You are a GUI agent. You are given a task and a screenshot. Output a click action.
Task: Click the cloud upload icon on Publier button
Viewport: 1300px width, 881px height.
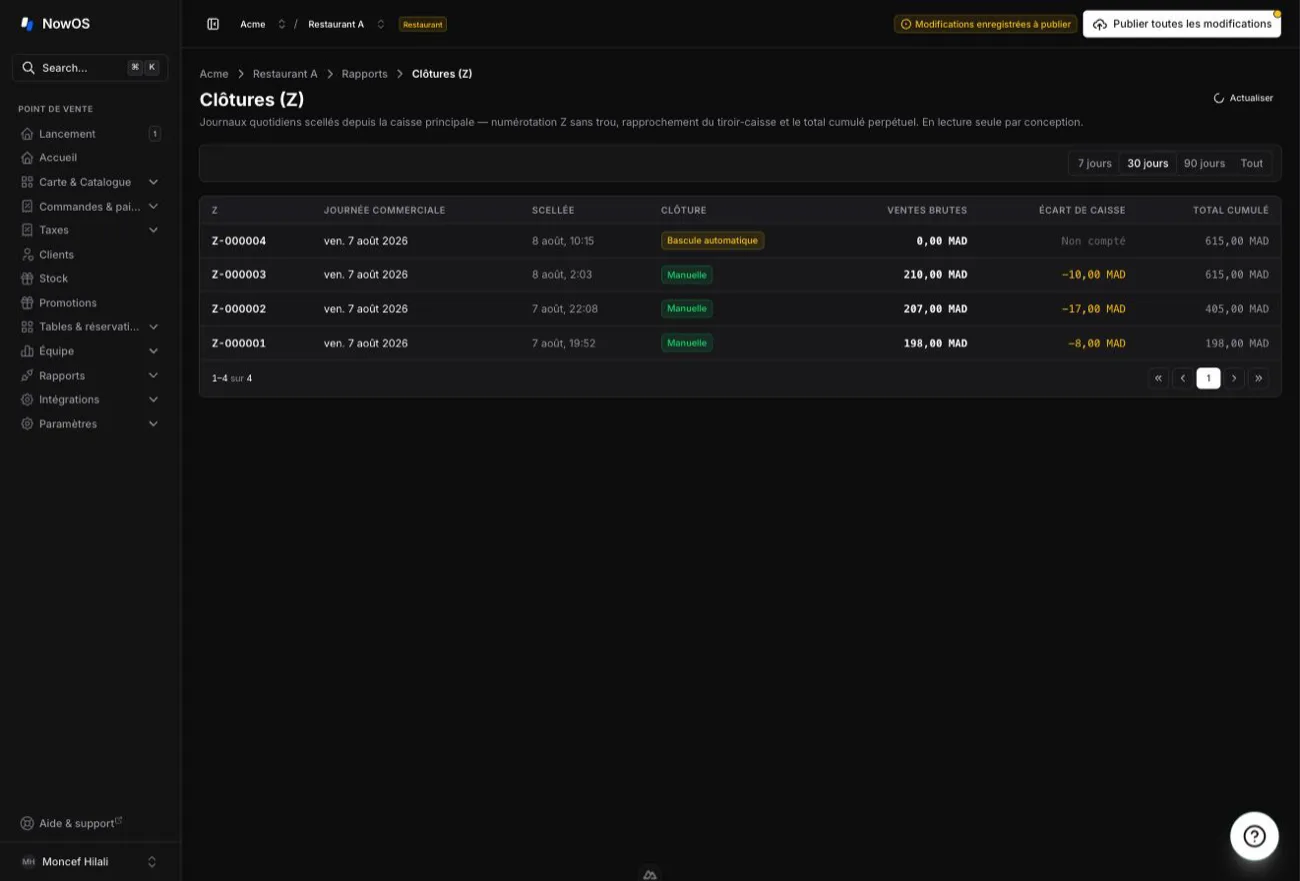[x=1100, y=24]
